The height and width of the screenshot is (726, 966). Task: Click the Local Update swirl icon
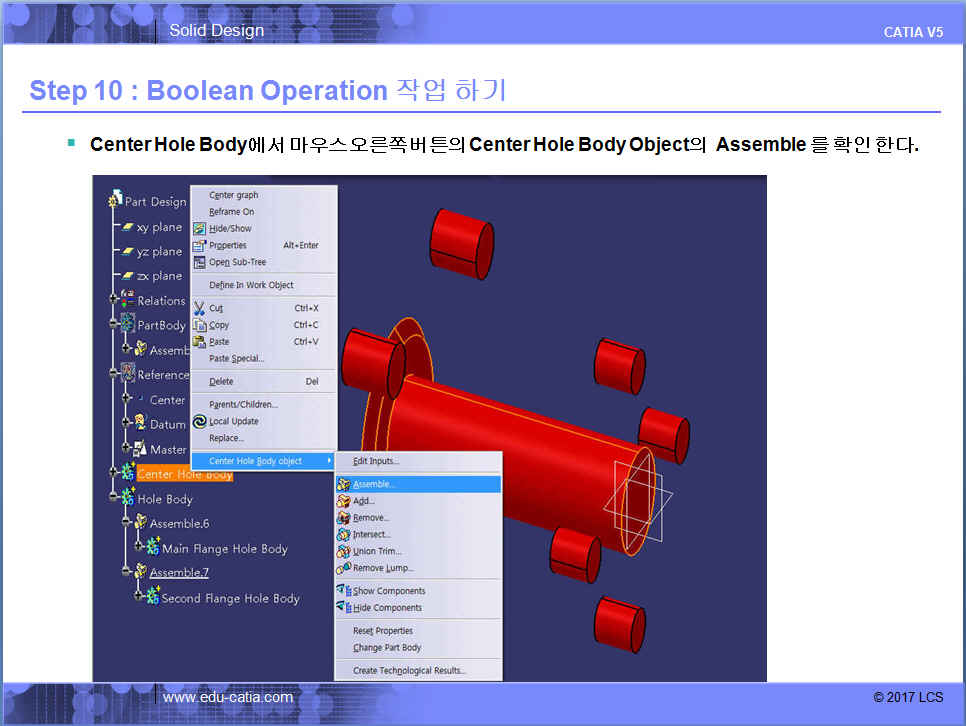tap(199, 421)
